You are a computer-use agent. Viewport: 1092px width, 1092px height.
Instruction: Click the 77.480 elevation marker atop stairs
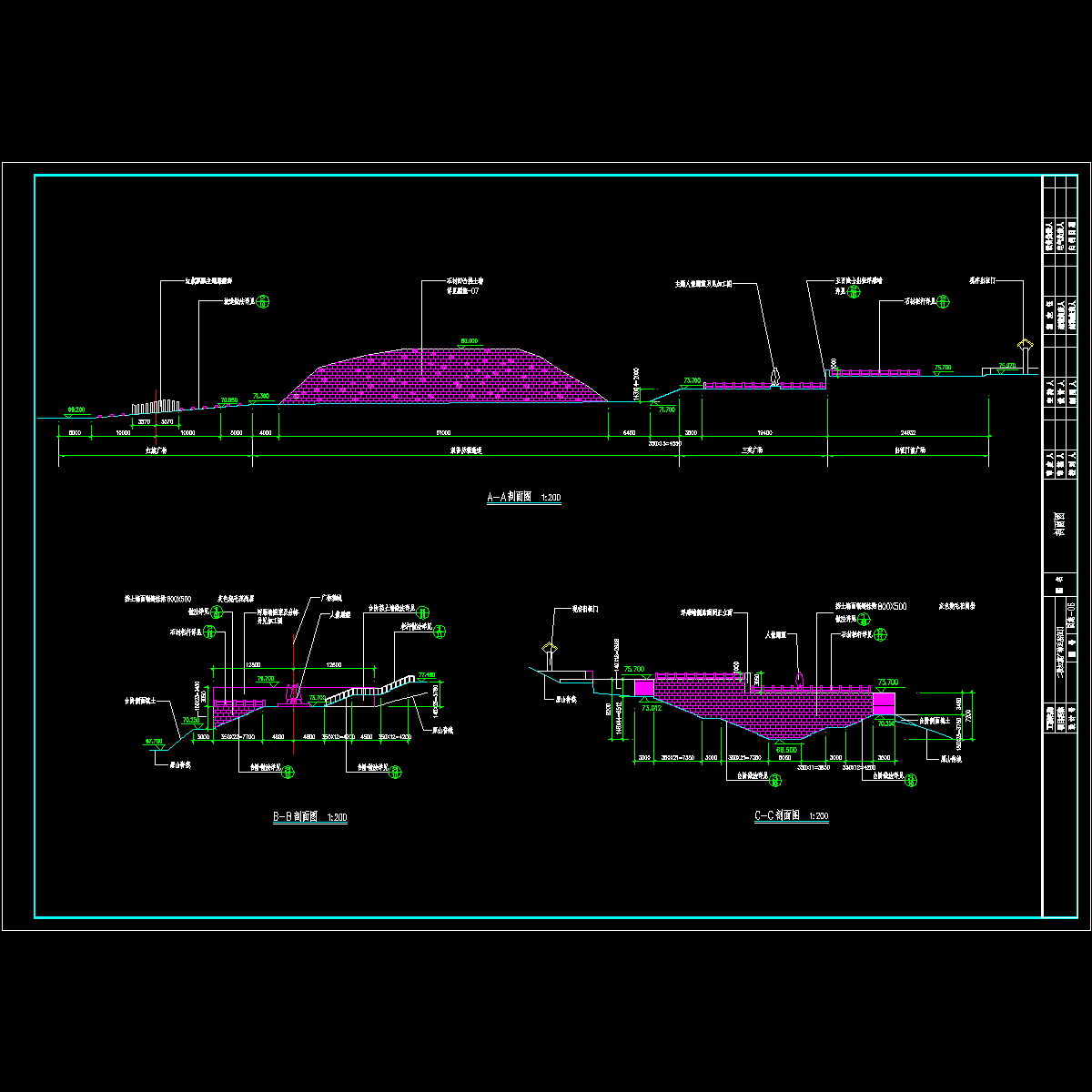tap(426, 675)
